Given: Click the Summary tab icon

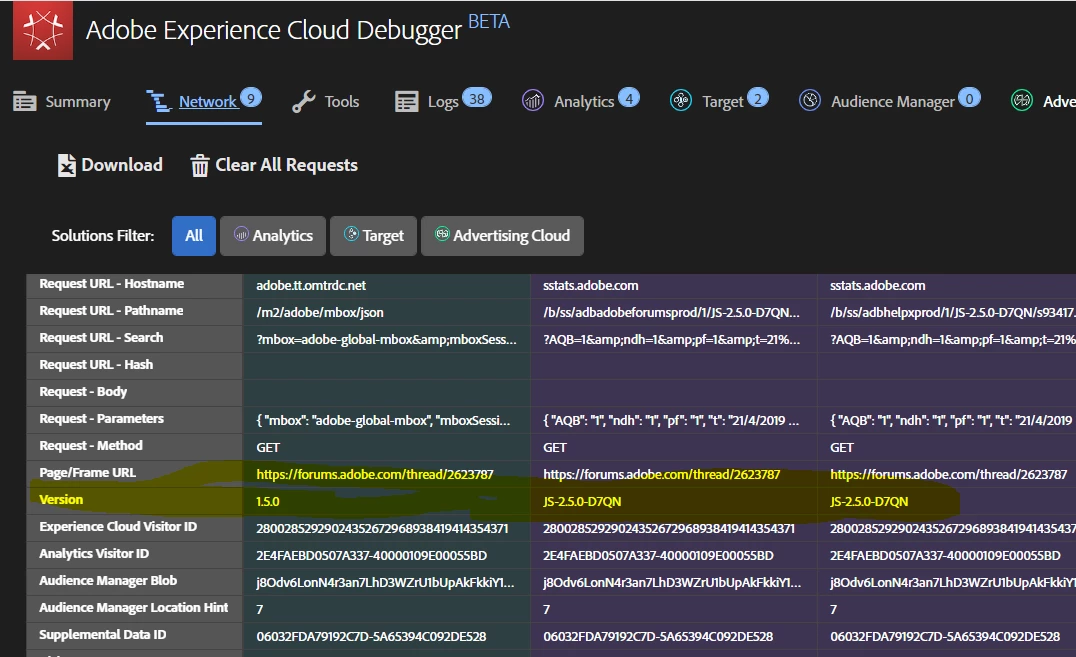Looking at the screenshot, I should click(x=25, y=102).
